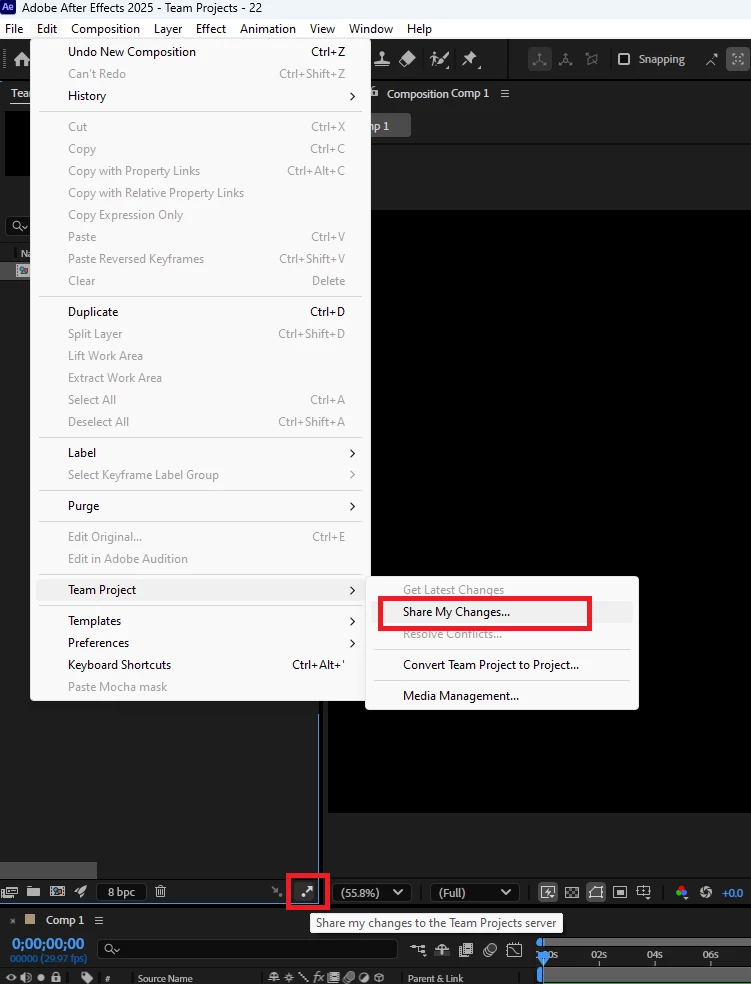Get latest Team Project changes icon
This screenshot has height=984, width=751.
pos(276,891)
